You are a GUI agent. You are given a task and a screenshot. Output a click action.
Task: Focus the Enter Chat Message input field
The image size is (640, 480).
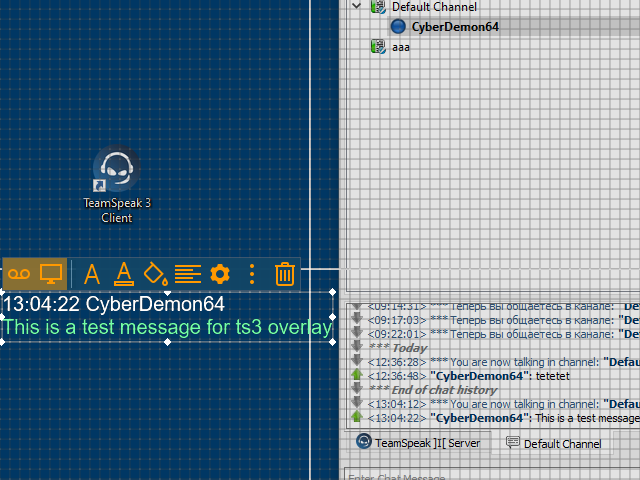[492, 474]
